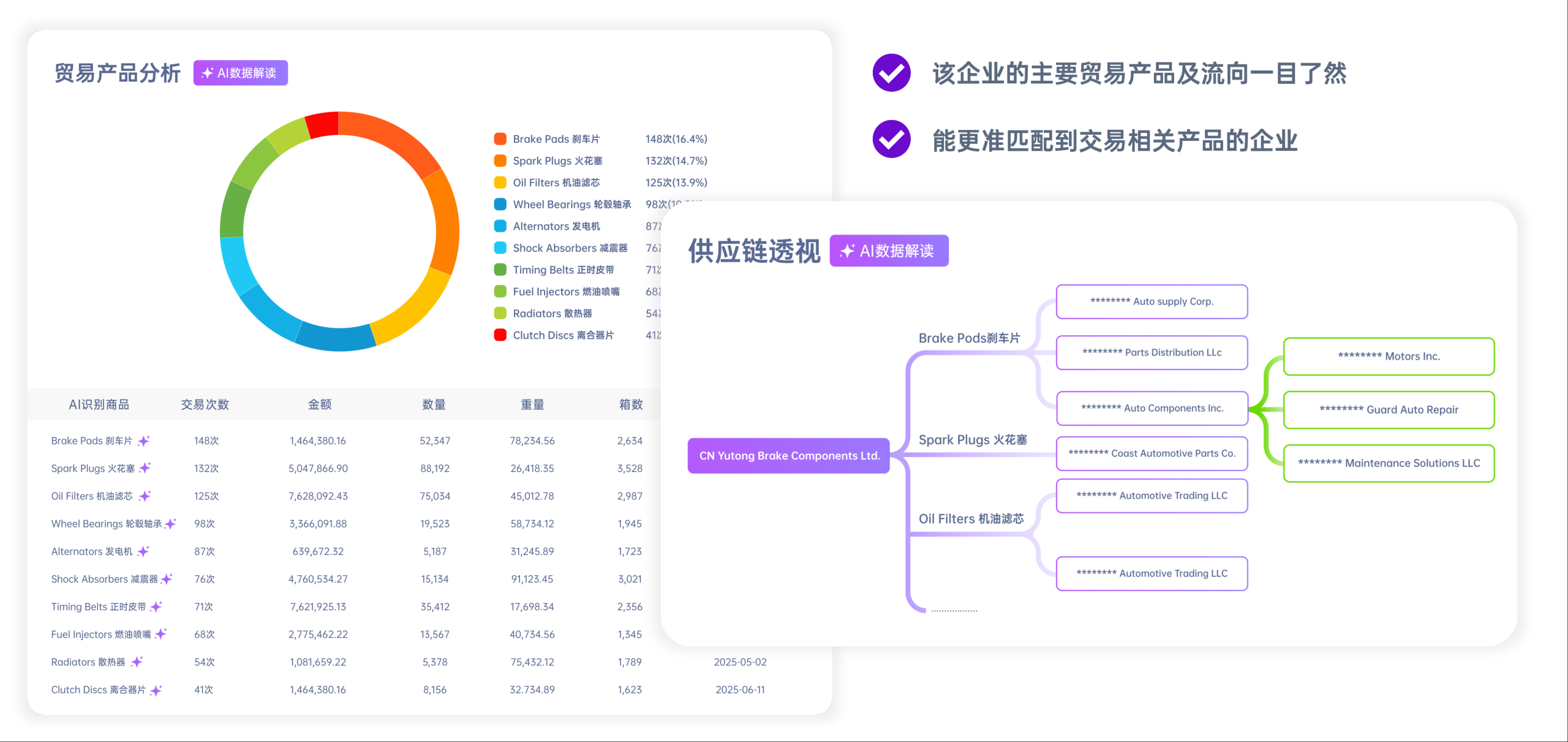Viewport: 1568px width, 742px height.
Task: Sort by 数量 column header
Action: pyautogui.click(x=434, y=404)
